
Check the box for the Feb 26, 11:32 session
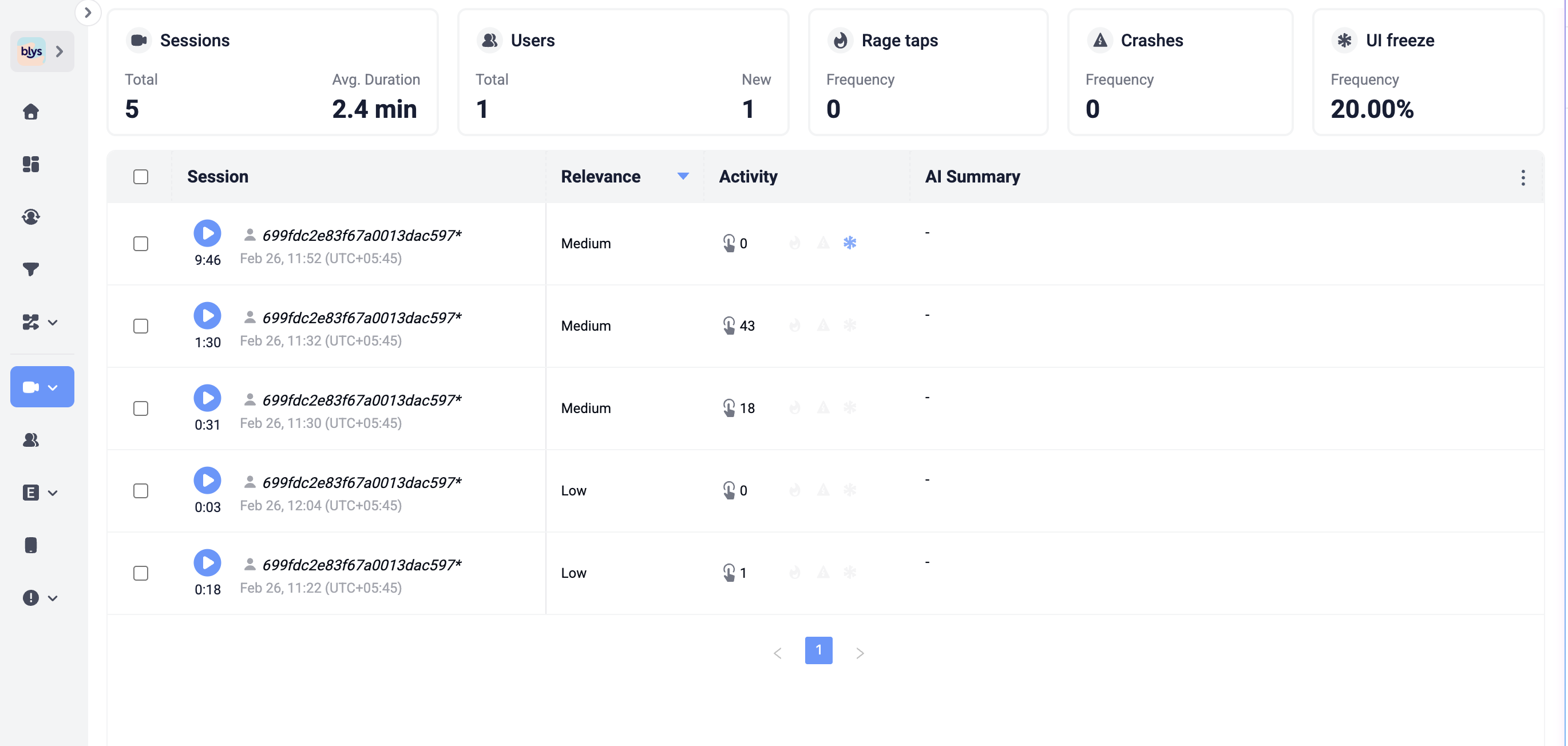tap(141, 326)
